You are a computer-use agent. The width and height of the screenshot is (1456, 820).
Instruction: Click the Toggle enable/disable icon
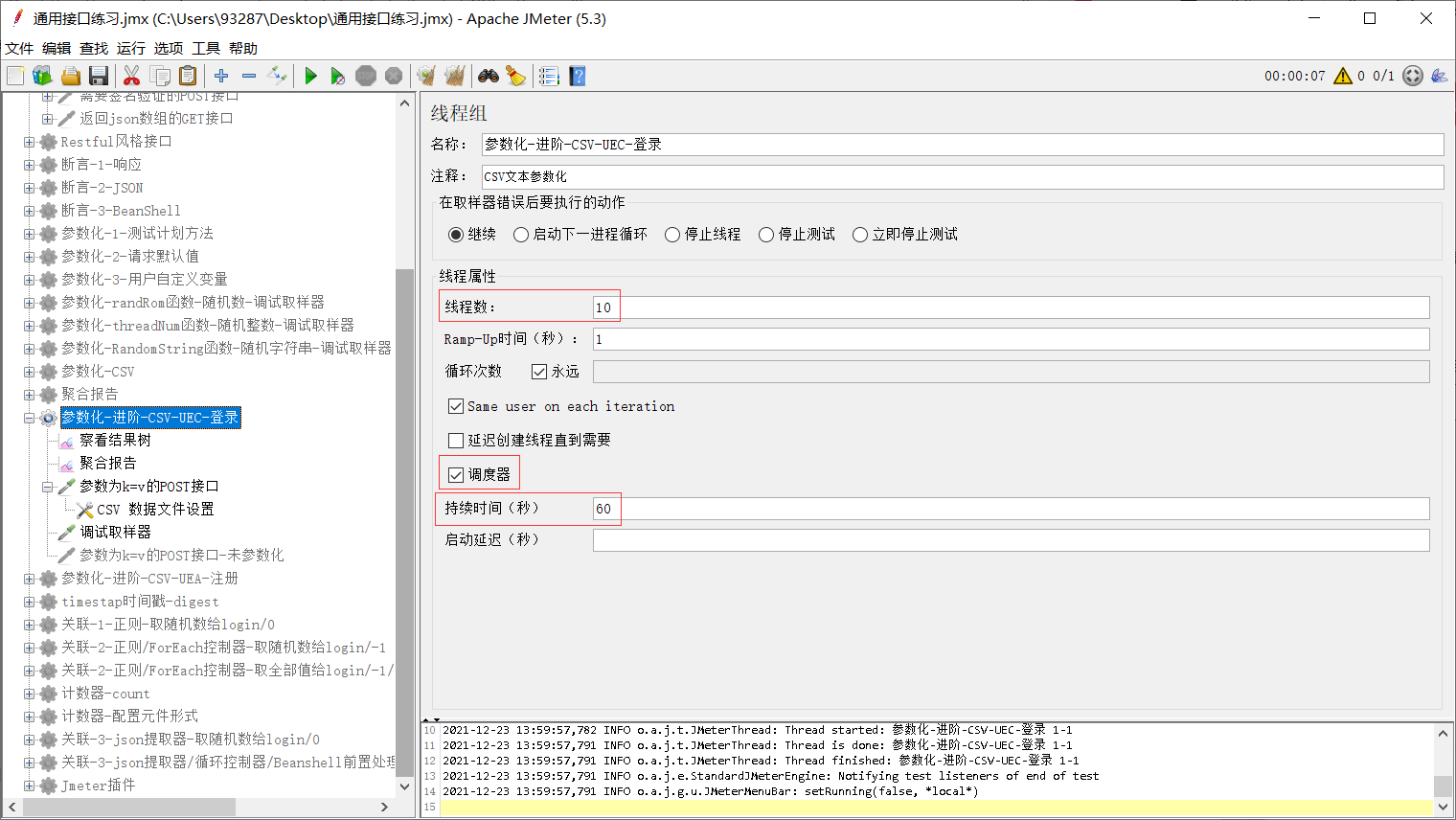[x=277, y=76]
